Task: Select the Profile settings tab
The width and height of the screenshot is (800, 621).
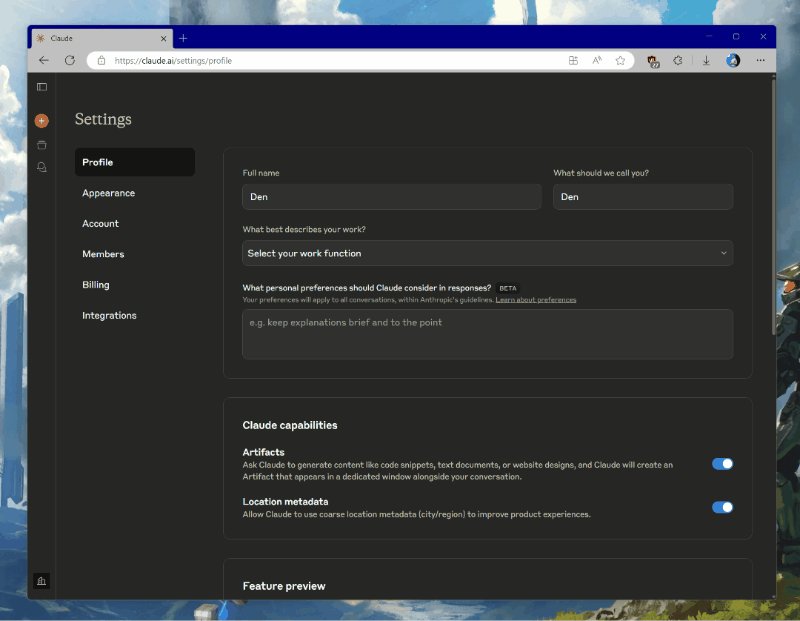Action: [x=135, y=162]
